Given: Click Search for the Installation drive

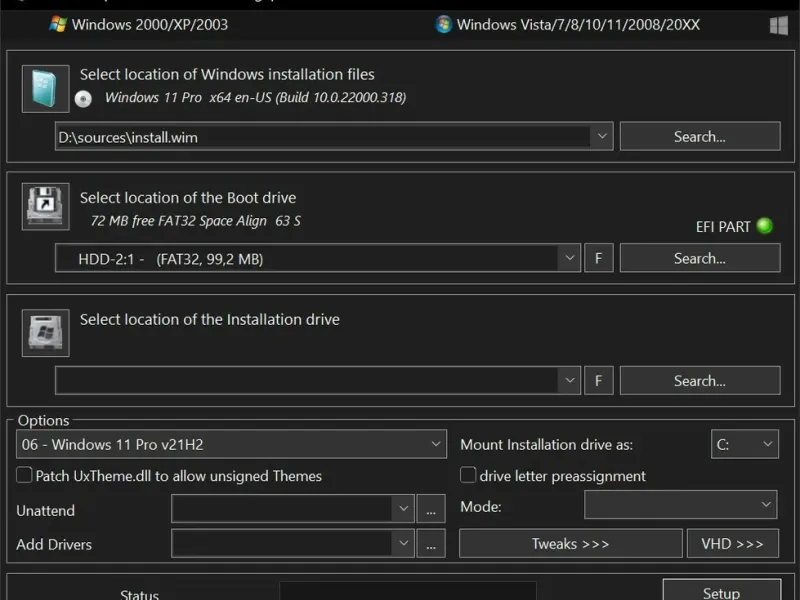Looking at the screenshot, I should coord(699,380).
